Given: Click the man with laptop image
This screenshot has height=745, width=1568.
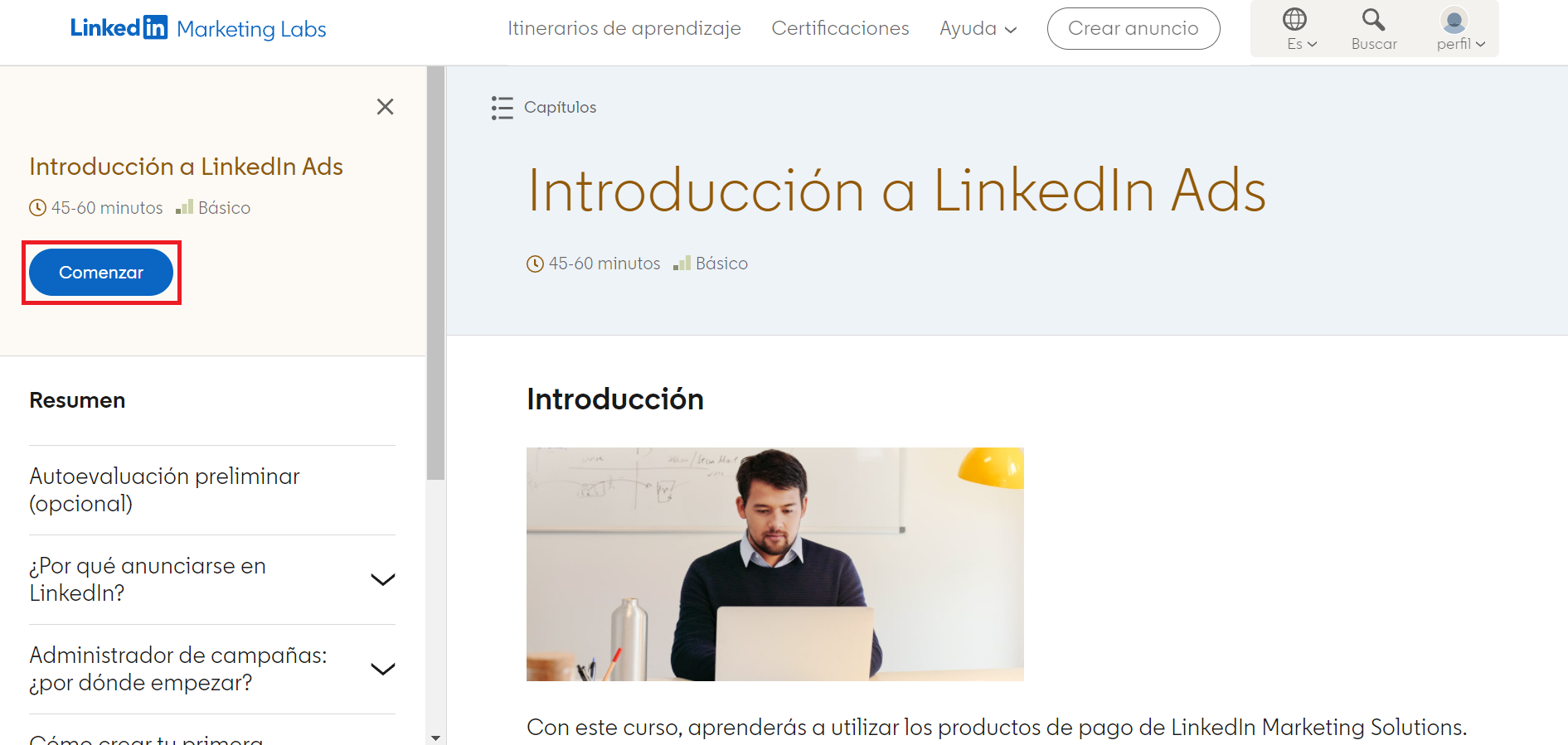Looking at the screenshot, I should tap(774, 564).
